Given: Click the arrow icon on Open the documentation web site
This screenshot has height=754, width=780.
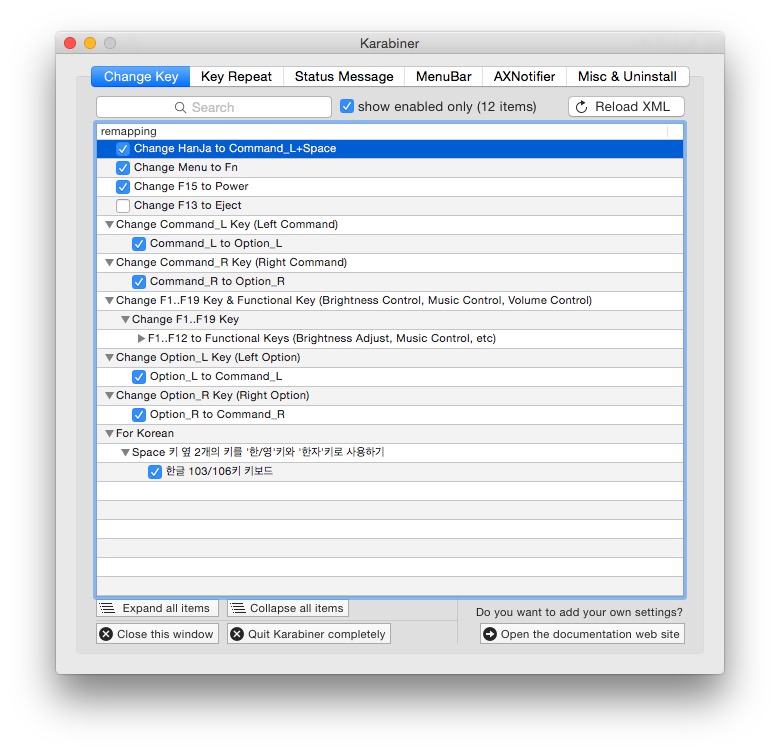Looking at the screenshot, I should [x=490, y=634].
